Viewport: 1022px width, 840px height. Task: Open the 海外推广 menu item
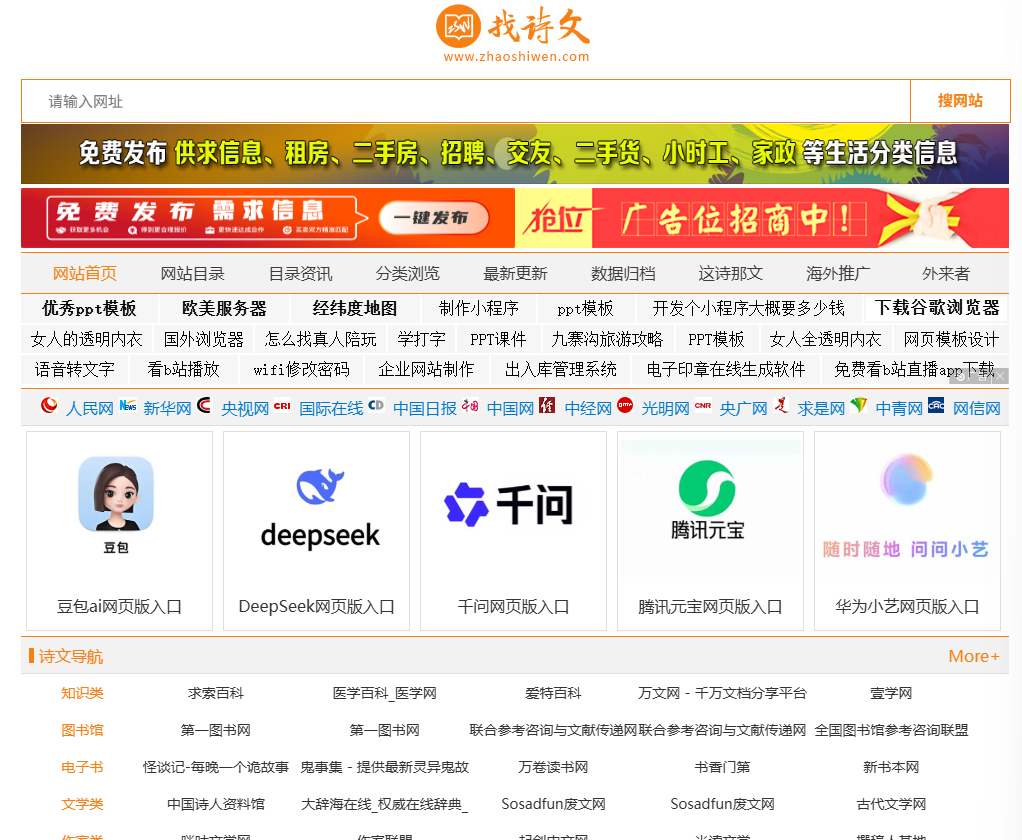837,272
